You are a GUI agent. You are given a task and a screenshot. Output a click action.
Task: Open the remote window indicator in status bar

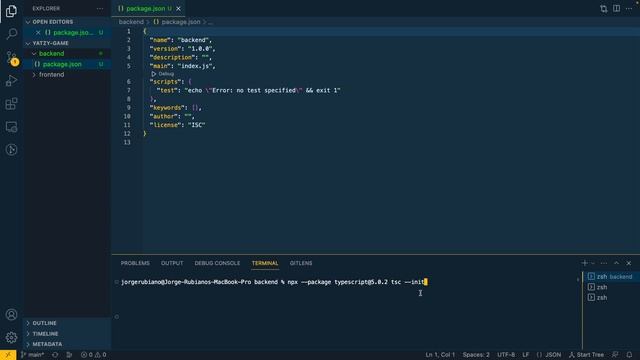[8, 355]
